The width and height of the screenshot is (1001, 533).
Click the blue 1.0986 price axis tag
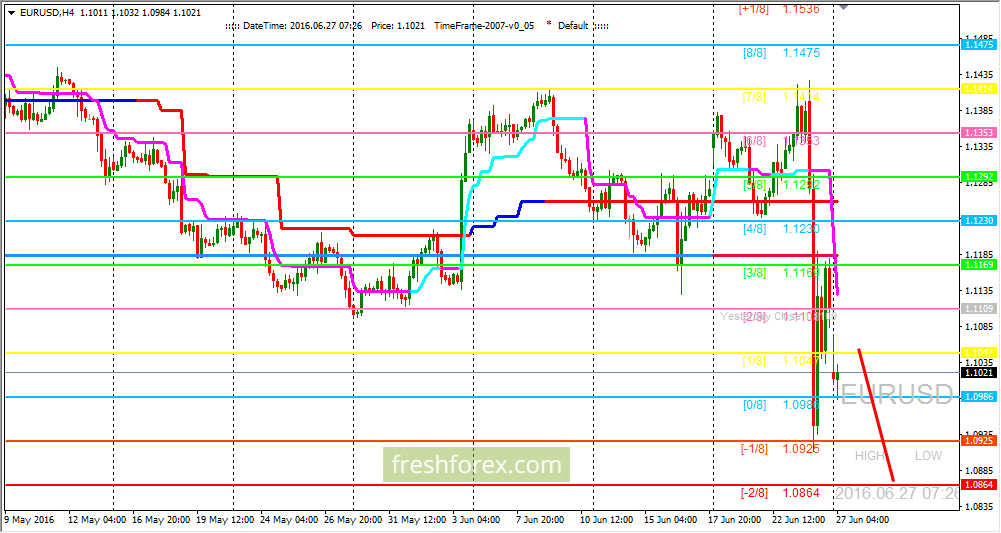pyautogui.click(x=979, y=397)
